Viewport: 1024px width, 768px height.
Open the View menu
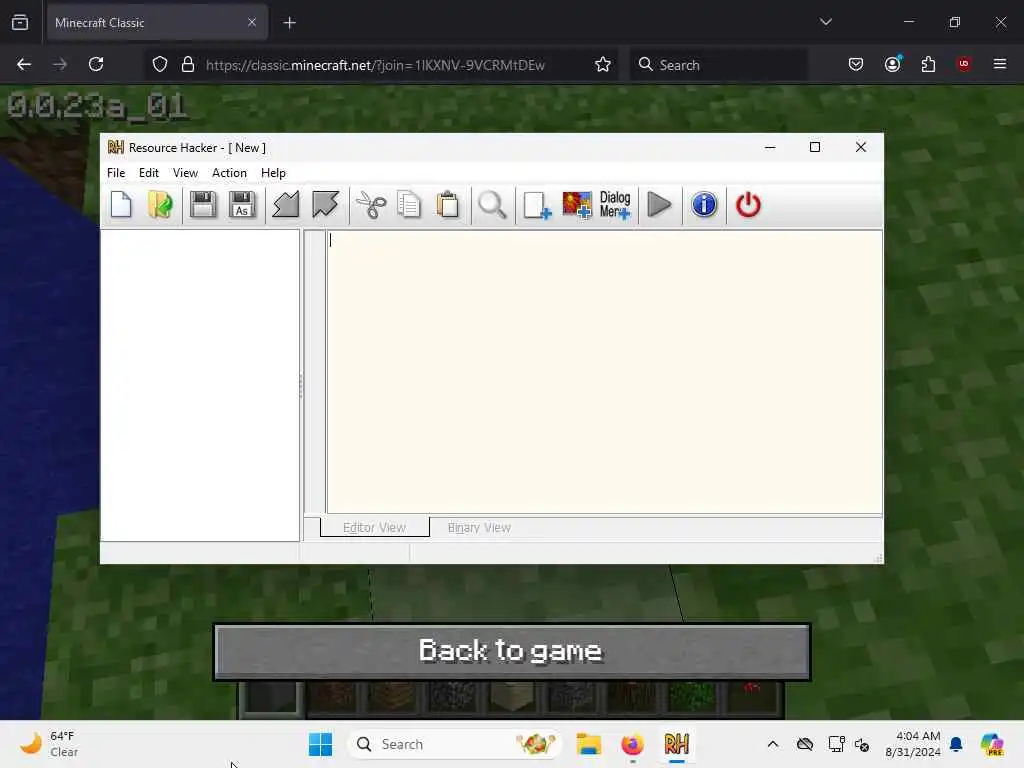click(x=185, y=173)
